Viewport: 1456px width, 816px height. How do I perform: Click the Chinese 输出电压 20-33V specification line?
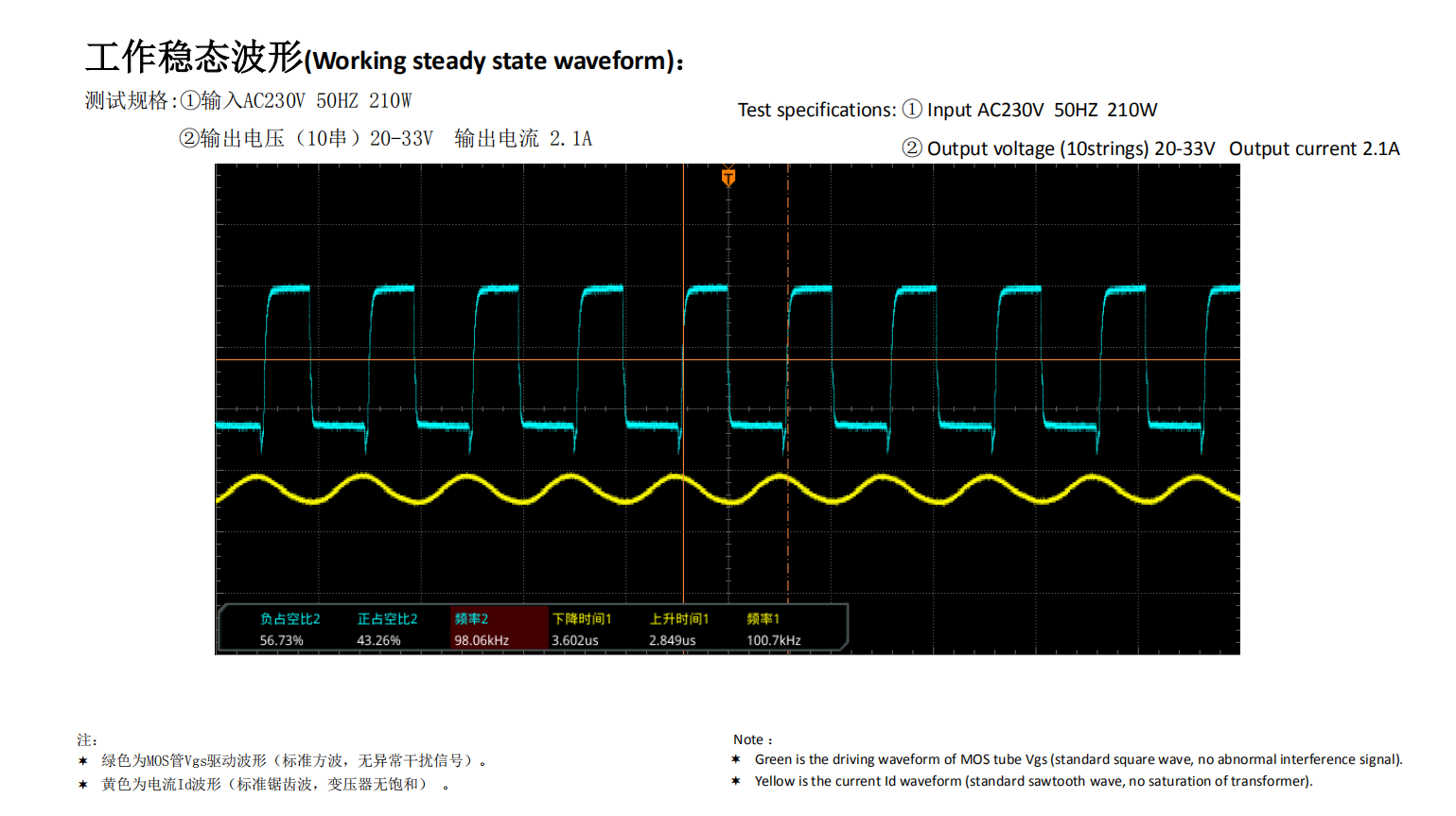(385, 139)
